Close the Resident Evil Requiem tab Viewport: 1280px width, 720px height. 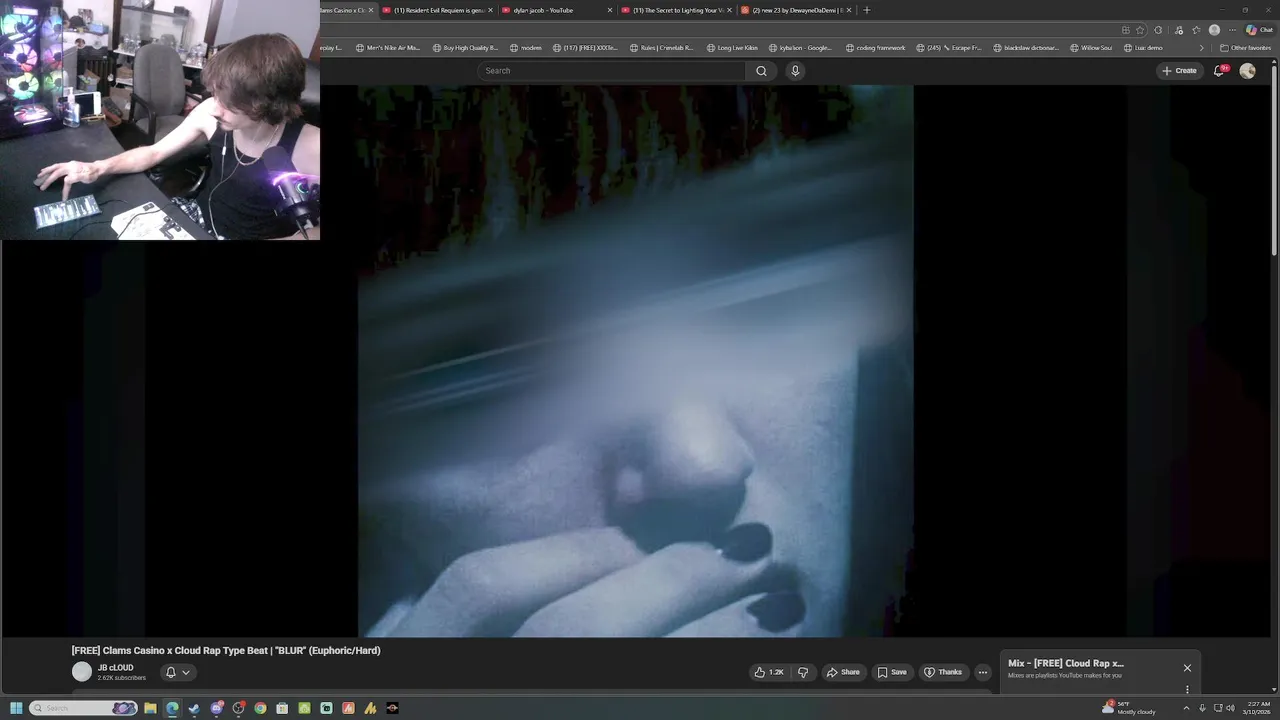coord(490,10)
